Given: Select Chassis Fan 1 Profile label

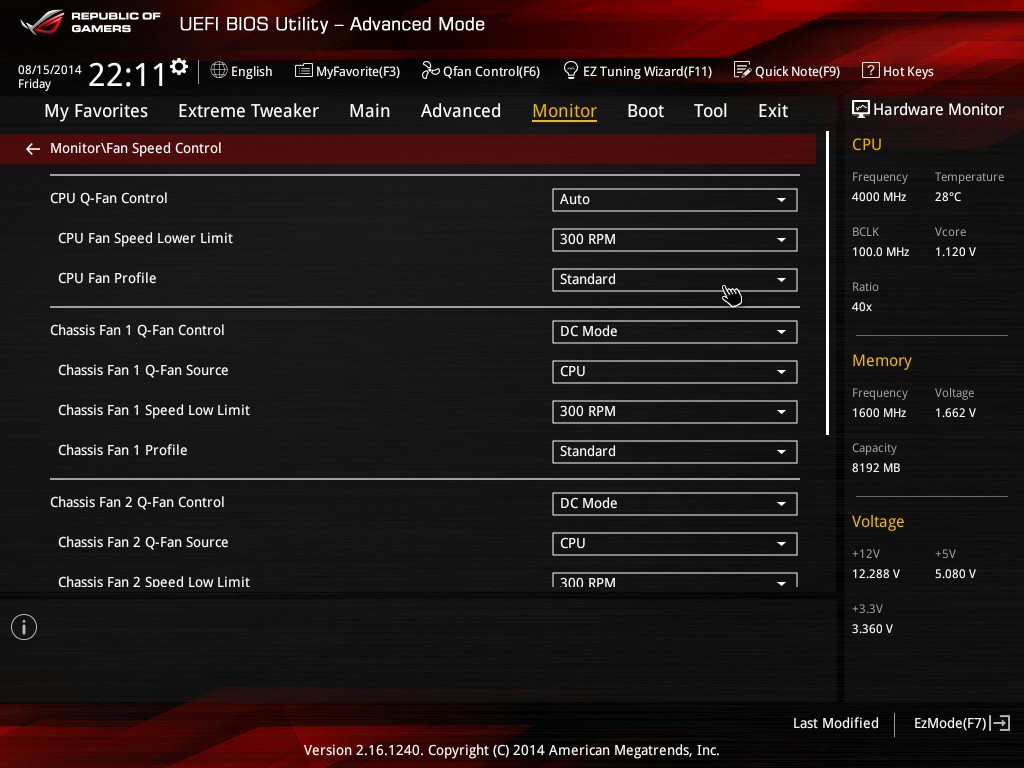Looking at the screenshot, I should click(x=122, y=450).
